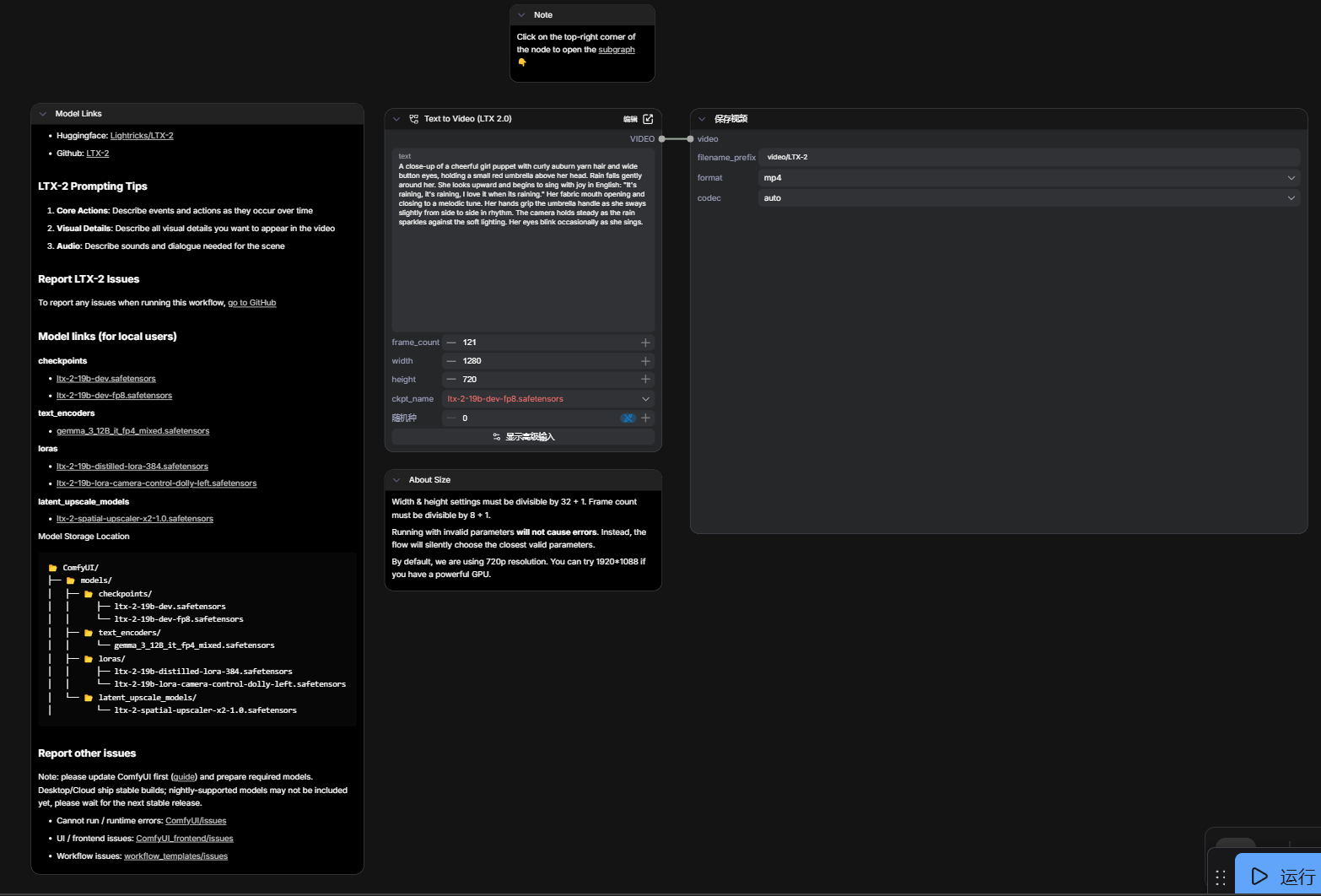
Task: Toggle the seed randomize control icon
Action: 628,418
